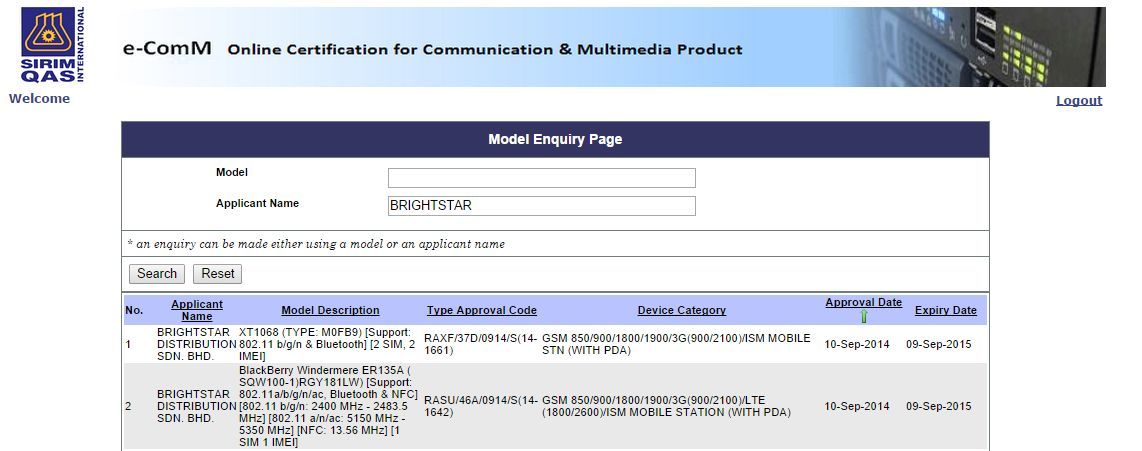Sort by Device Category column header

click(x=681, y=310)
